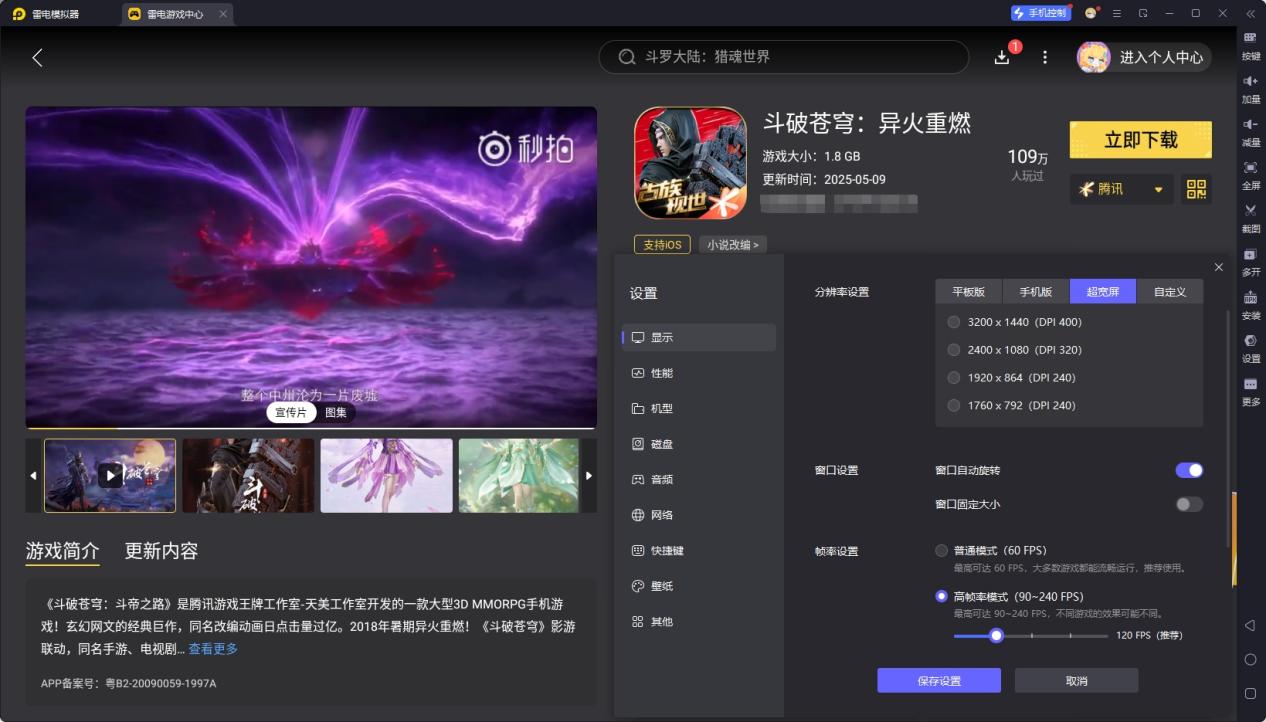Click 进入个人中心 profile button

(1144, 57)
